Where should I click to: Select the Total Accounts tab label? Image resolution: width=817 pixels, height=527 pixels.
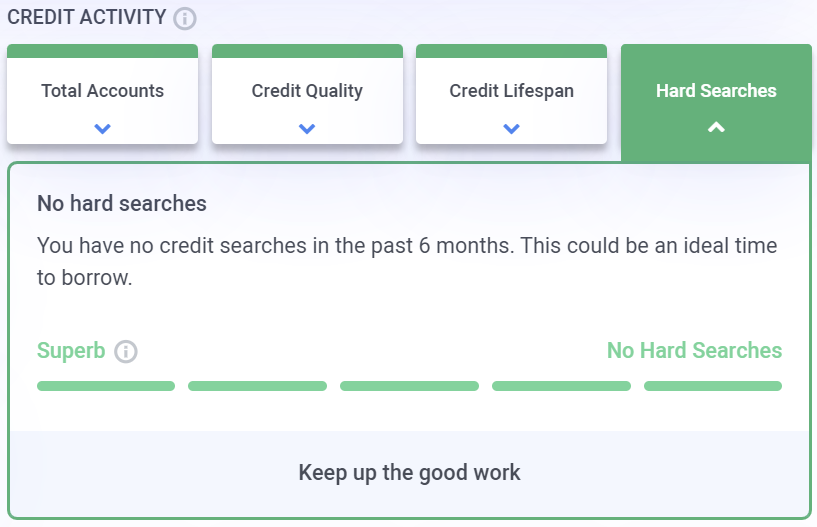tap(102, 91)
